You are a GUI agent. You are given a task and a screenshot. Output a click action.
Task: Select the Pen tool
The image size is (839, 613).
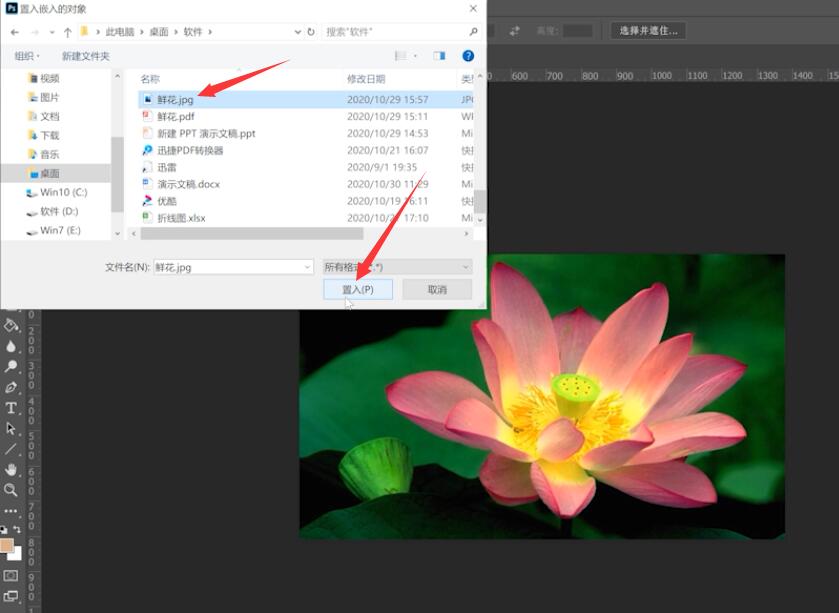pyautogui.click(x=11, y=387)
